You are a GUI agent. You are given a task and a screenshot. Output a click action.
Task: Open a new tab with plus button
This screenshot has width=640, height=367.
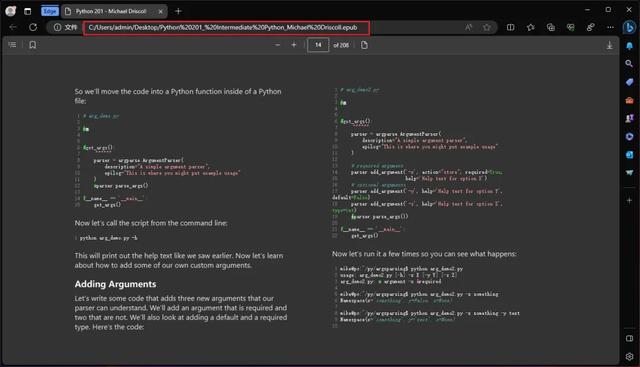(x=178, y=11)
